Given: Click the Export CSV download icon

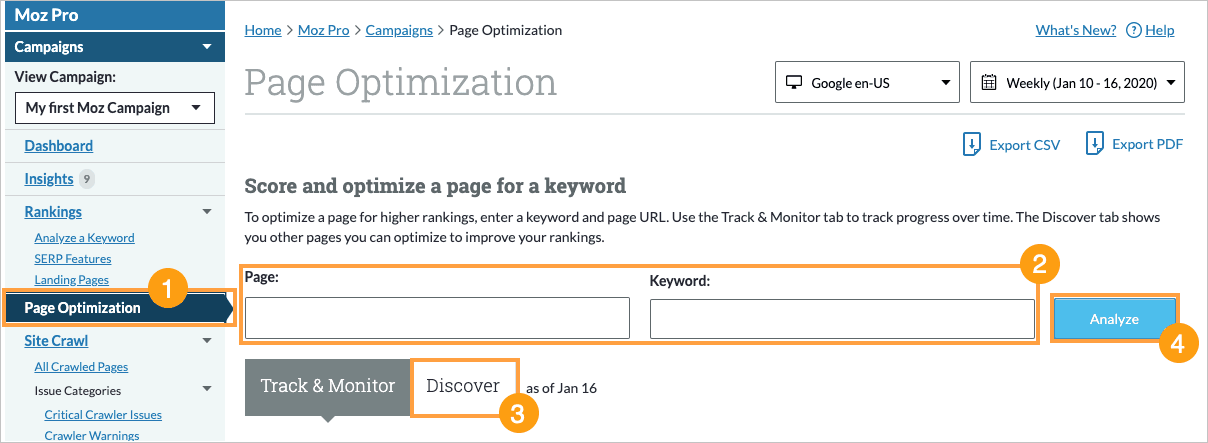Looking at the screenshot, I should point(971,145).
